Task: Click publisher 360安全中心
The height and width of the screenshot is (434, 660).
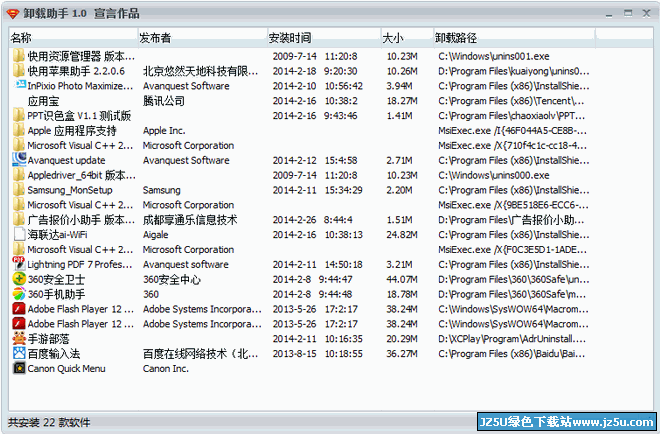Action: click(x=172, y=280)
